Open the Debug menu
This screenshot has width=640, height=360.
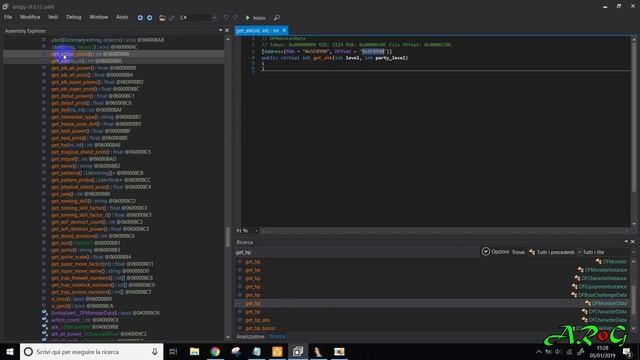[74, 17]
